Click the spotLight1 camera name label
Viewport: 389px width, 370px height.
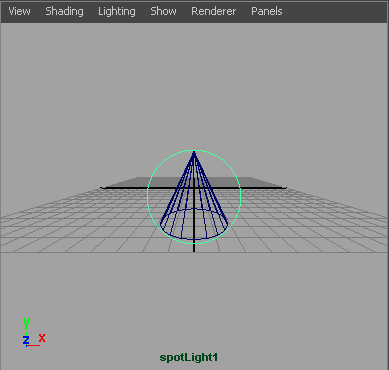pos(189,357)
